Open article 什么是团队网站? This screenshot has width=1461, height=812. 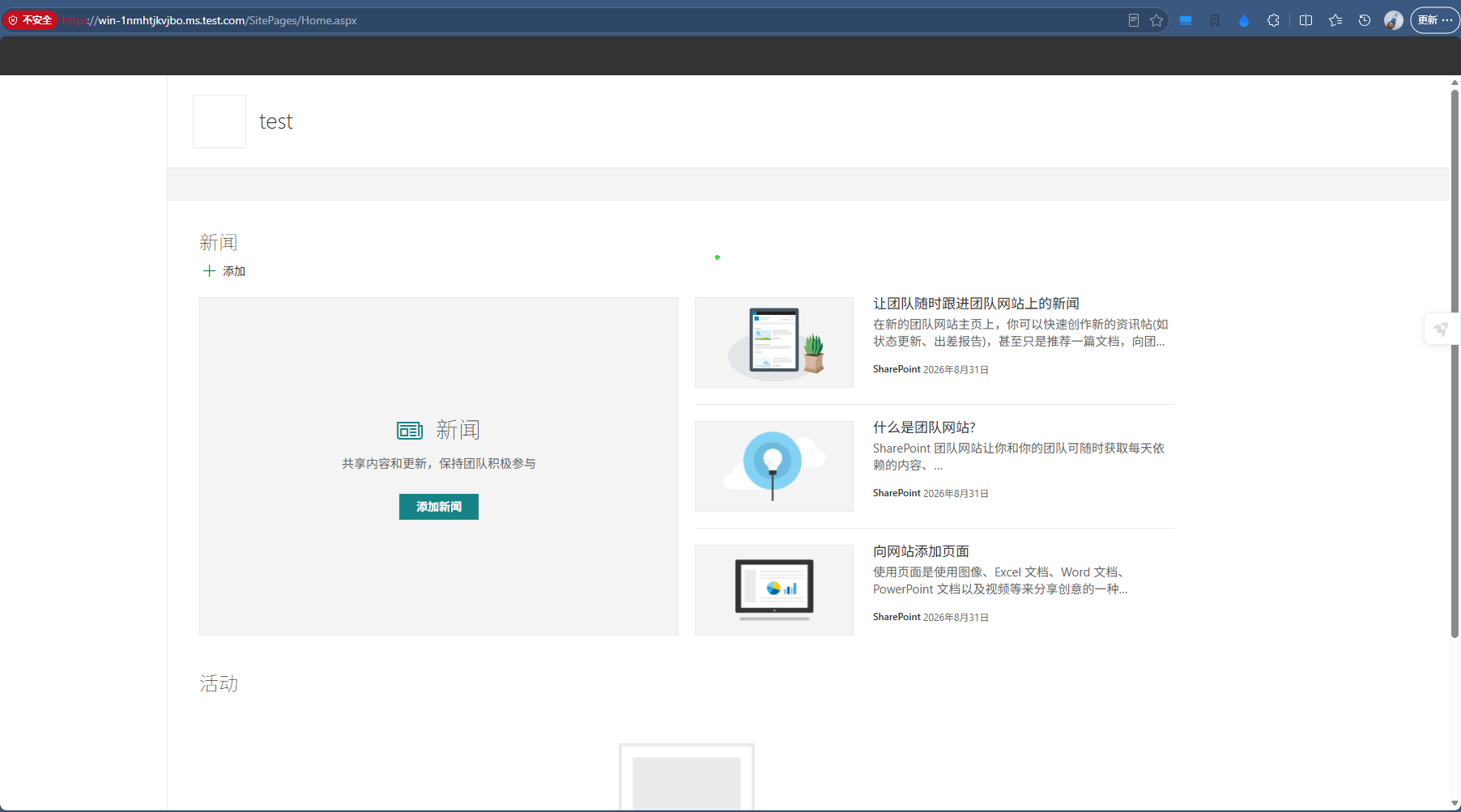click(x=924, y=427)
